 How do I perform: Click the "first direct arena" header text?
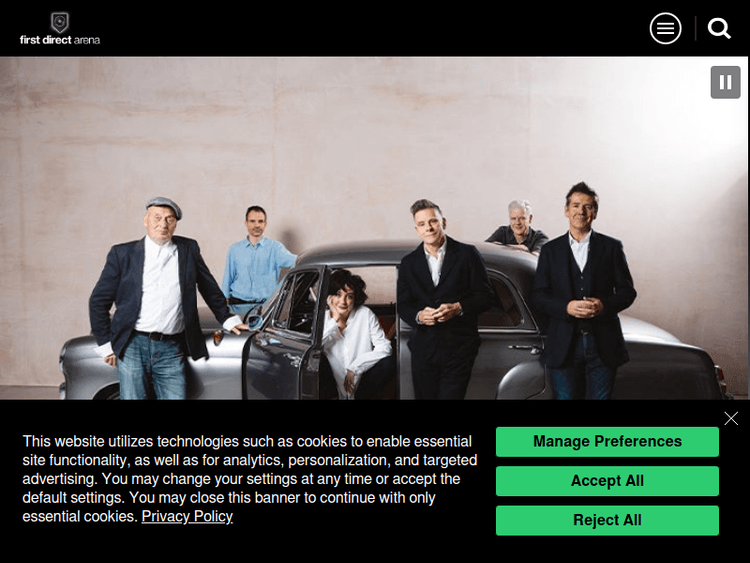click(x=60, y=40)
